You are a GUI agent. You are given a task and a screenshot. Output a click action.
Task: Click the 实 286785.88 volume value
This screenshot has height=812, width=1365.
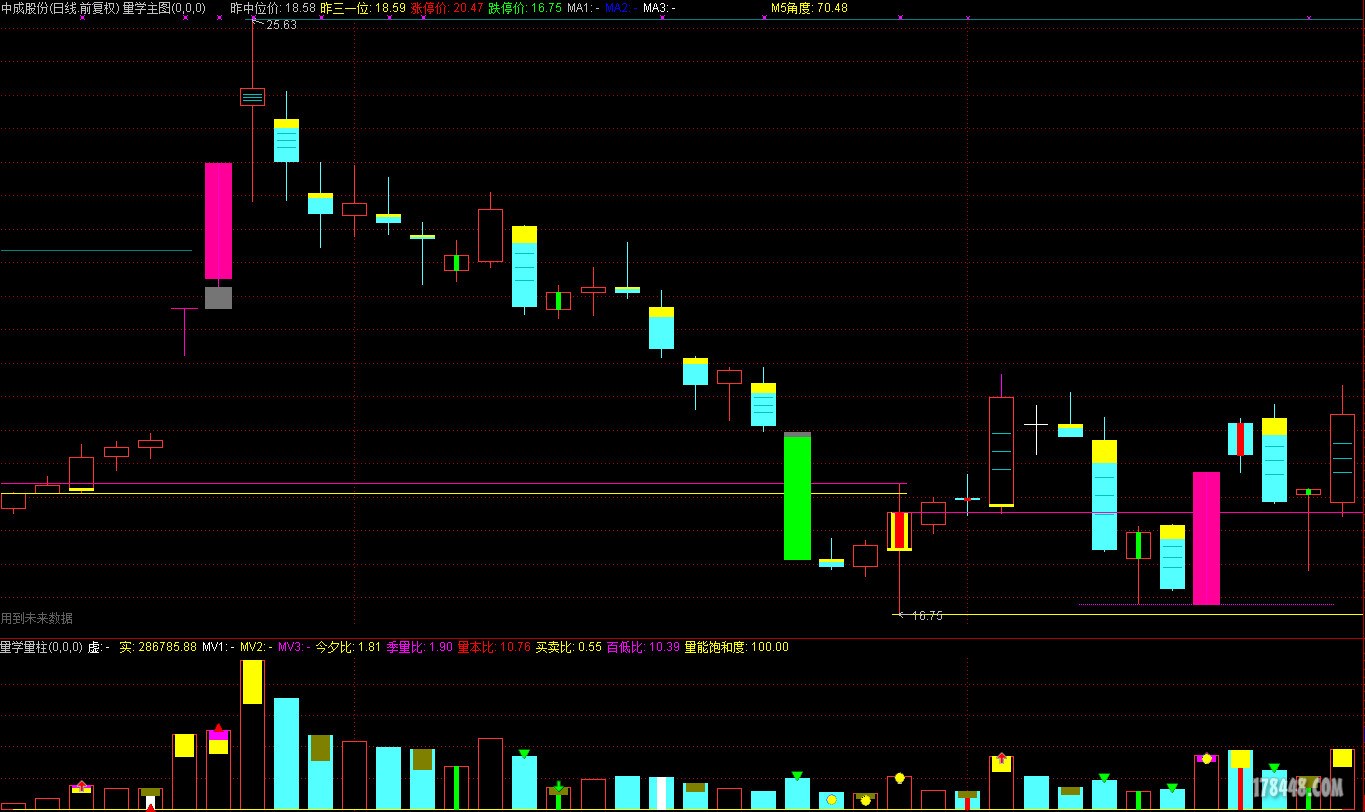(158, 648)
